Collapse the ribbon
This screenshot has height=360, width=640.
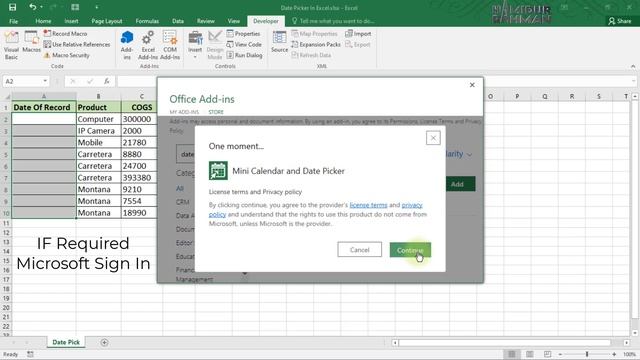[633, 66]
